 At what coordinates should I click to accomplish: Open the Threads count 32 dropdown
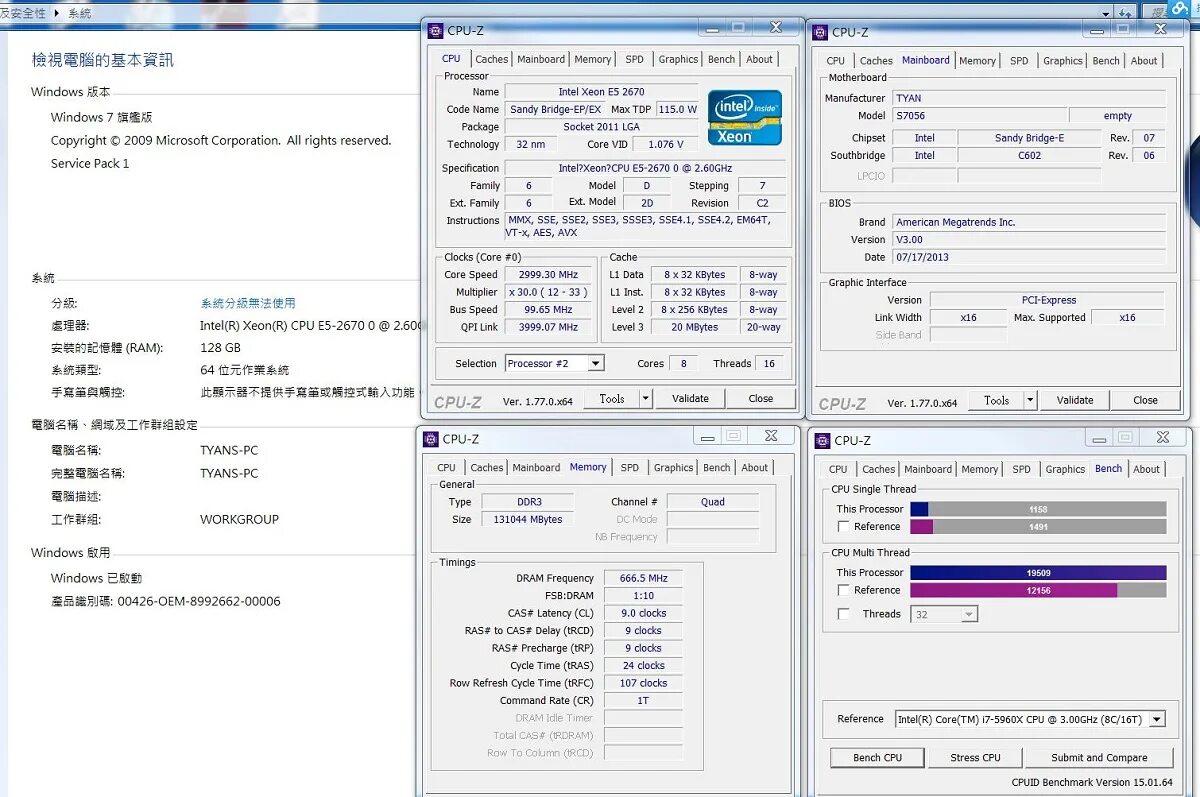(x=944, y=614)
